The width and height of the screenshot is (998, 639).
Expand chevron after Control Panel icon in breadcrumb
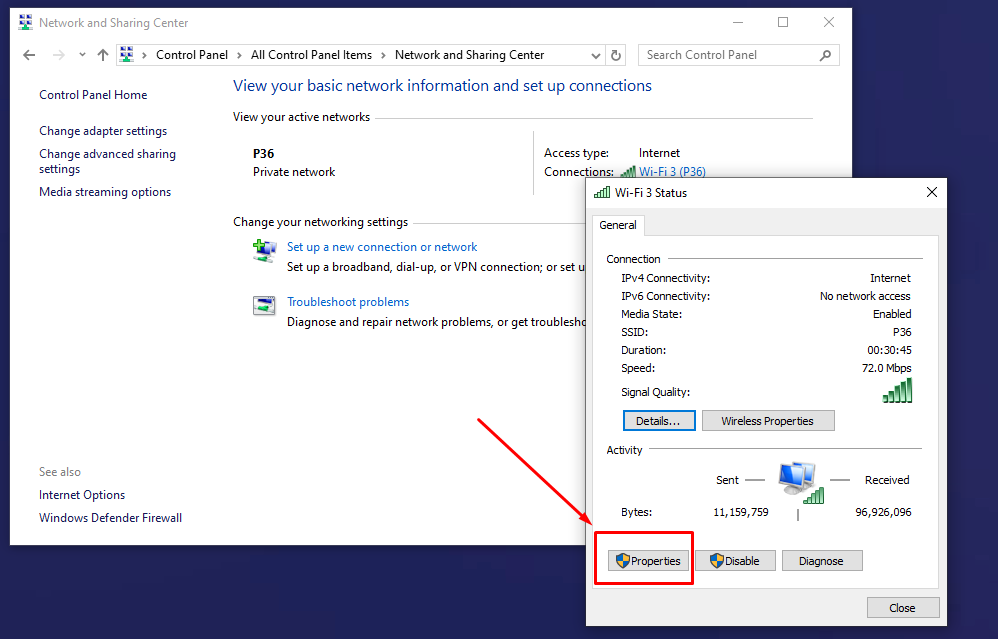point(144,55)
